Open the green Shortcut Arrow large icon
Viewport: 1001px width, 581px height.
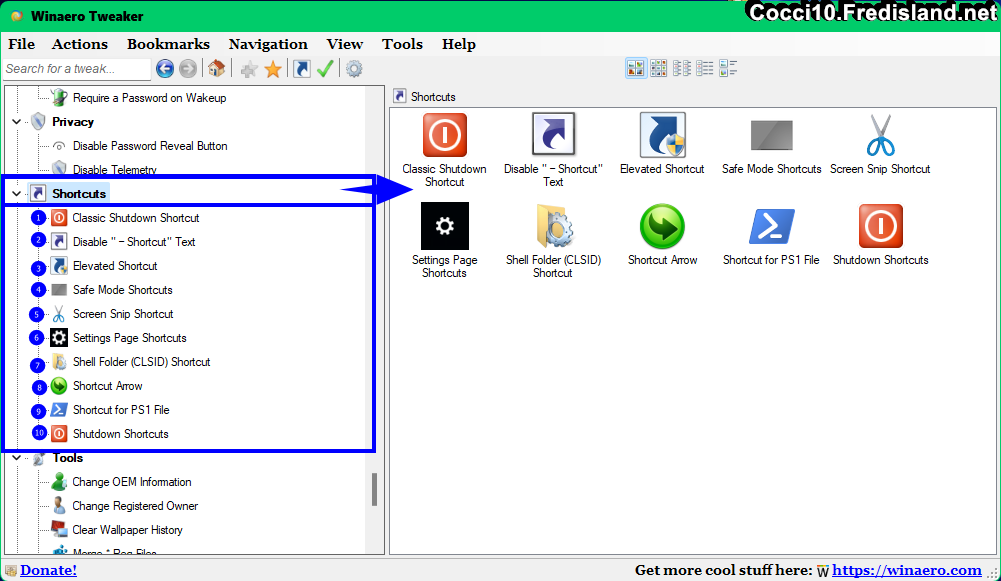click(663, 226)
